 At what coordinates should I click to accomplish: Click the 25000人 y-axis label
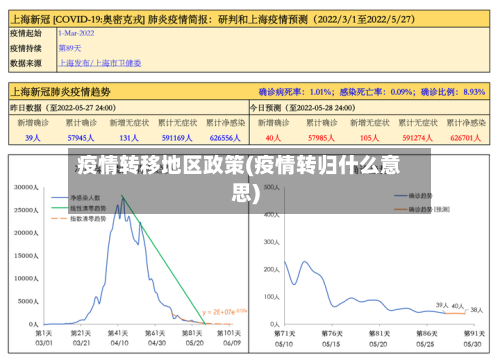(x=26, y=210)
